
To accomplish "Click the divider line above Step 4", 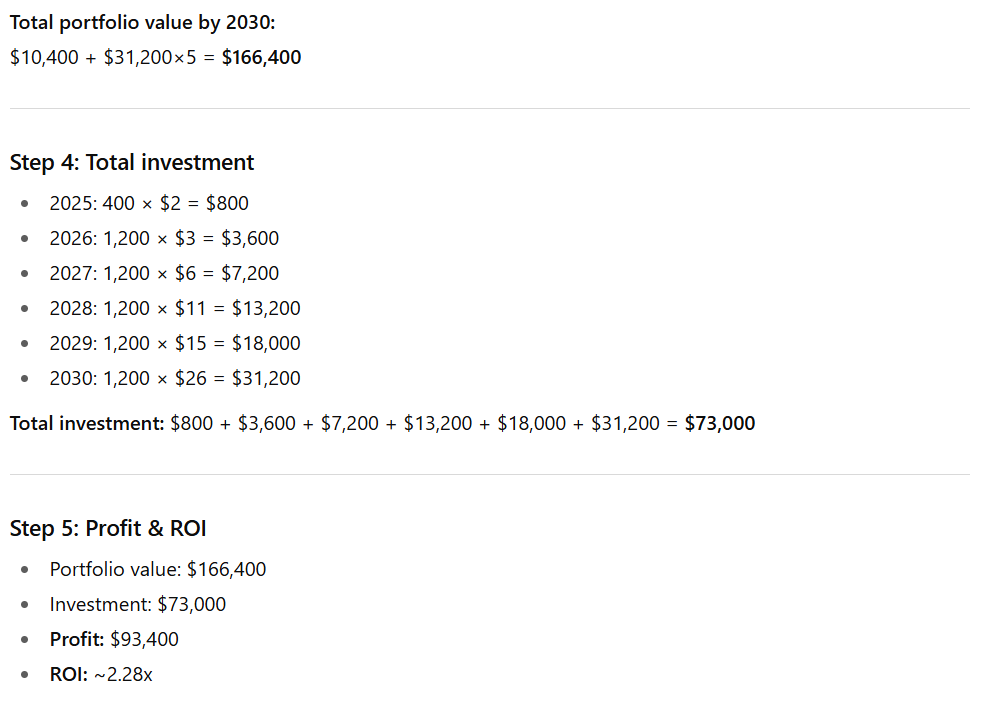I will pos(490,108).
